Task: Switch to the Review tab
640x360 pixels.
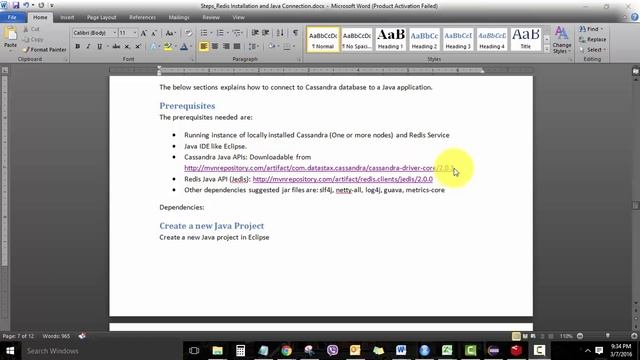Action: pyautogui.click(x=211, y=17)
